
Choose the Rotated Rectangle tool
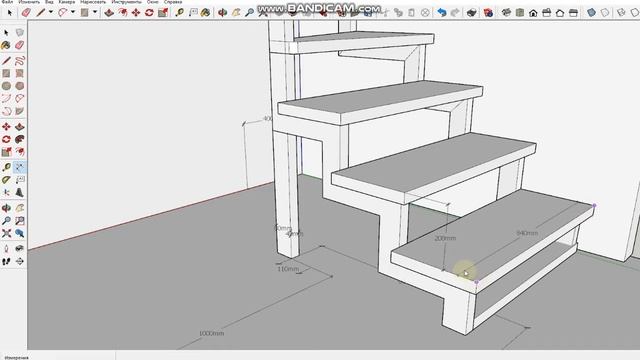pyautogui.click(x=20, y=73)
